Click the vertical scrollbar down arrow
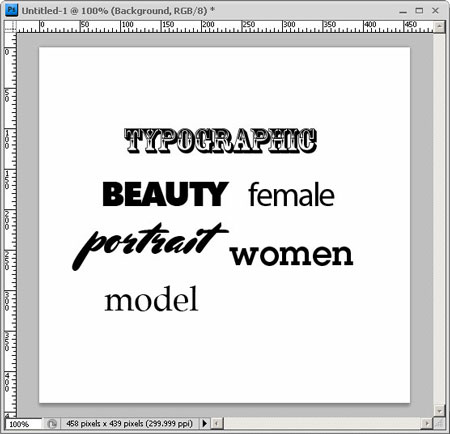Viewport: 450px width, 434px height. [440, 410]
